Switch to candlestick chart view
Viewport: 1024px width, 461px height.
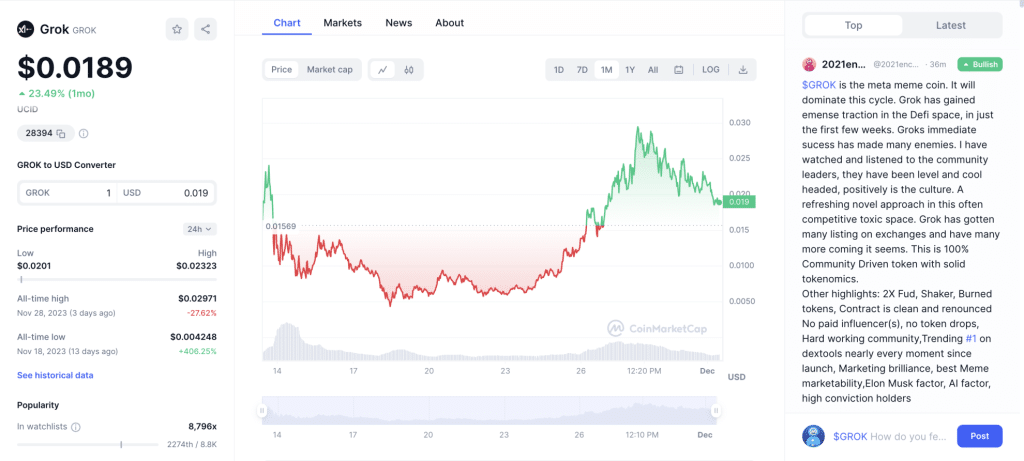coord(409,70)
